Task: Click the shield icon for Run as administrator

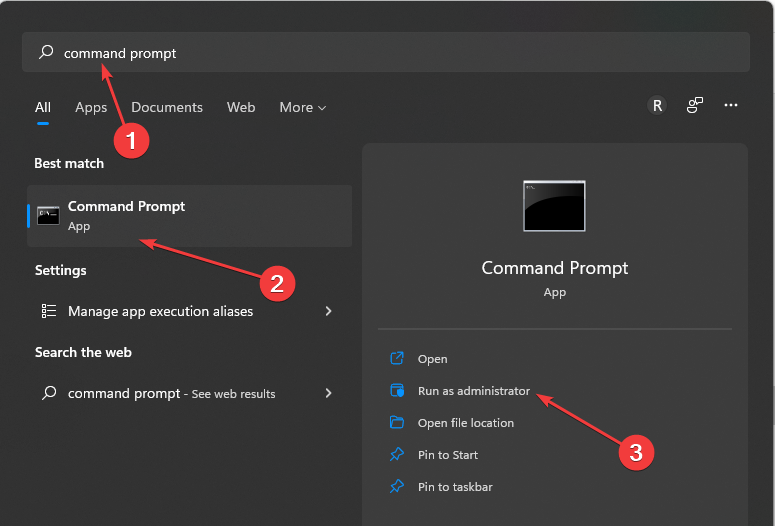Action: click(x=397, y=390)
